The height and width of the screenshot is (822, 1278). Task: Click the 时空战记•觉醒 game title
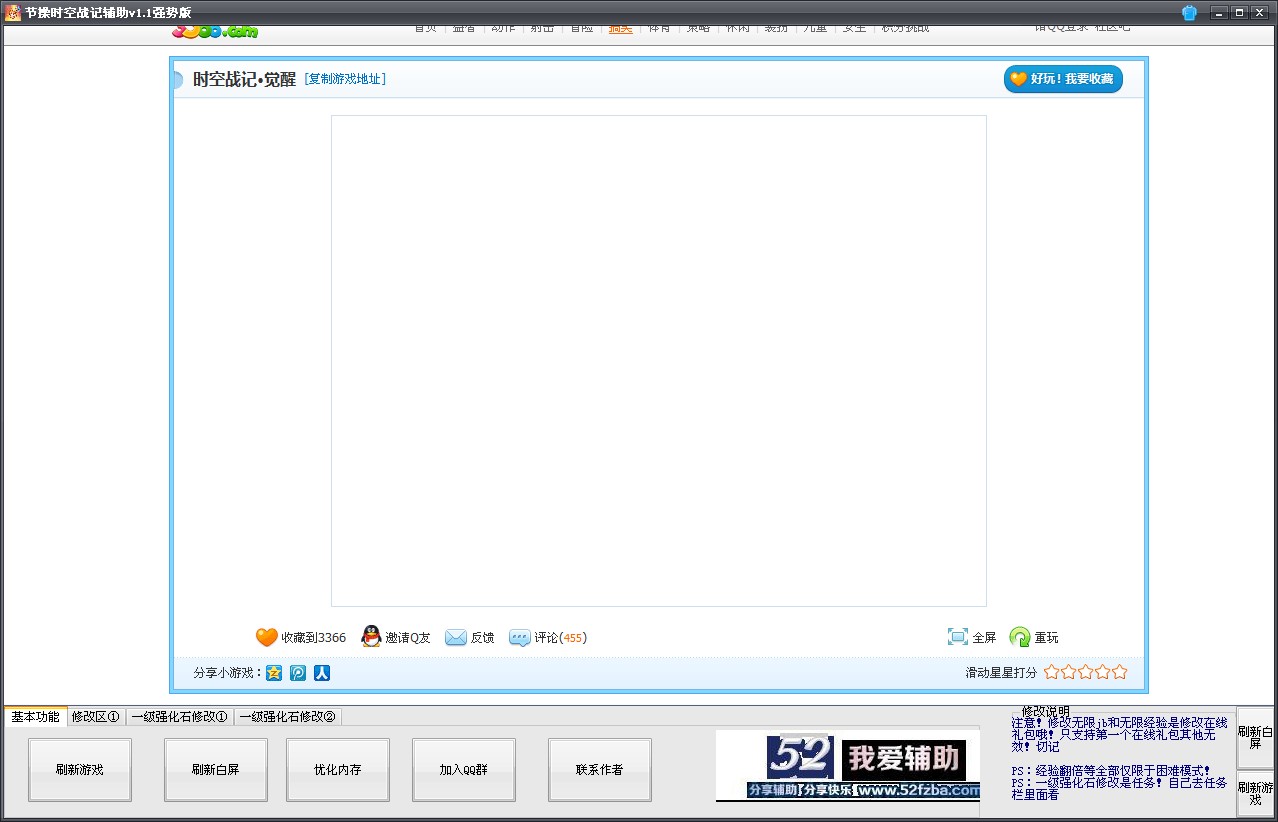click(244, 79)
